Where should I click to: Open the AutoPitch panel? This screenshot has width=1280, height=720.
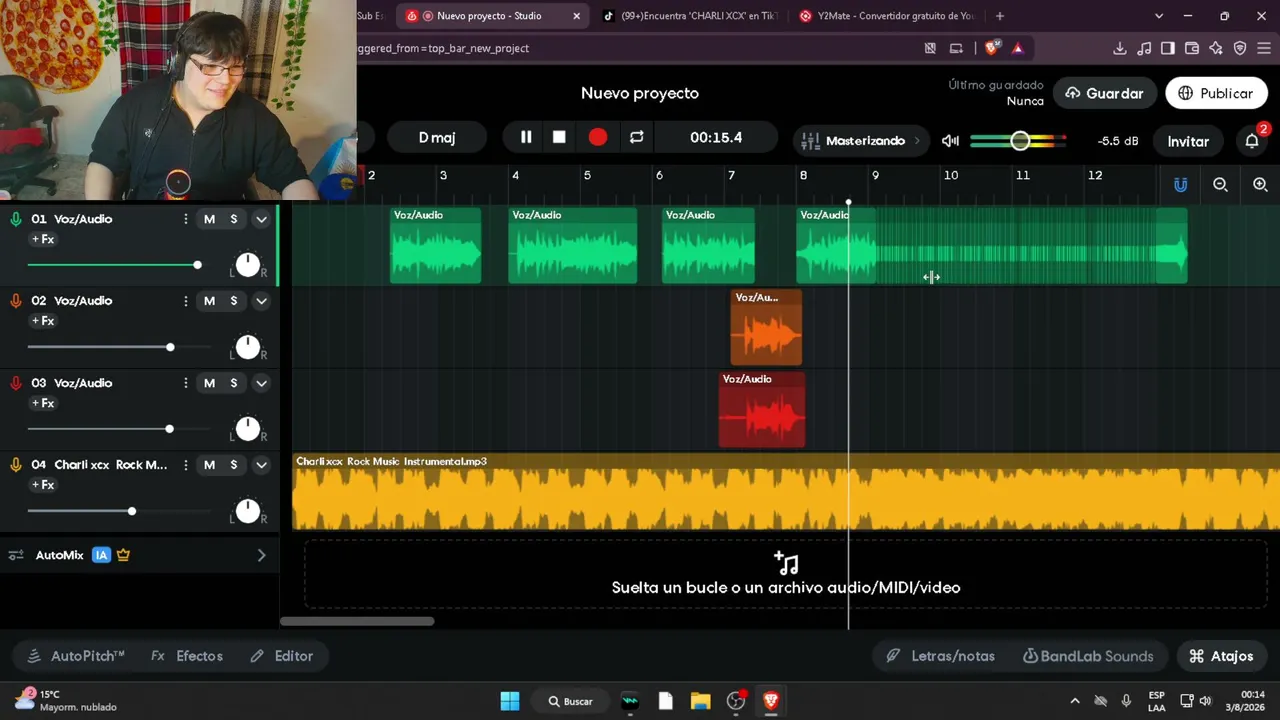(76, 656)
